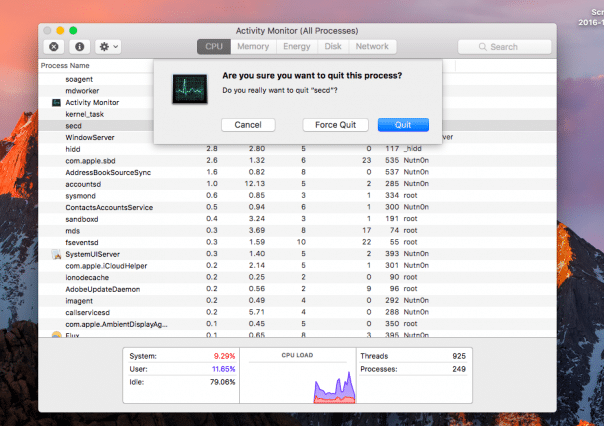The image size is (604, 426).
Task: Focus the Search field
Action: pos(504,47)
